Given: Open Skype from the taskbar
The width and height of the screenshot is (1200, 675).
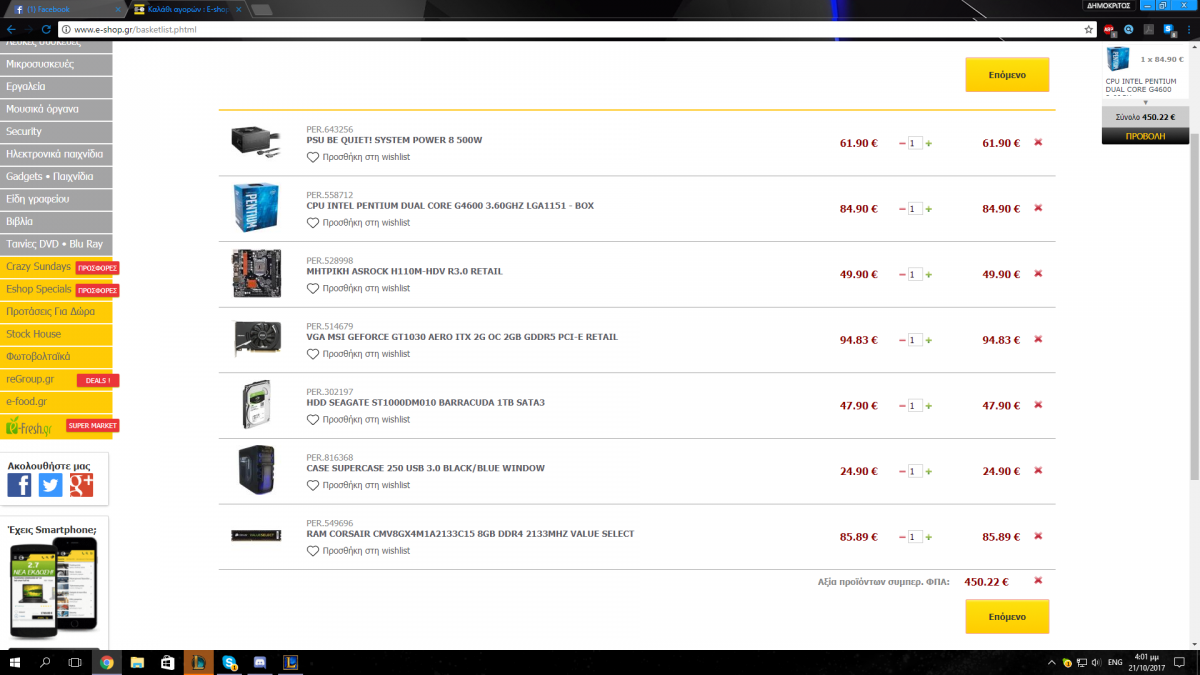Looking at the screenshot, I should click(x=229, y=662).
